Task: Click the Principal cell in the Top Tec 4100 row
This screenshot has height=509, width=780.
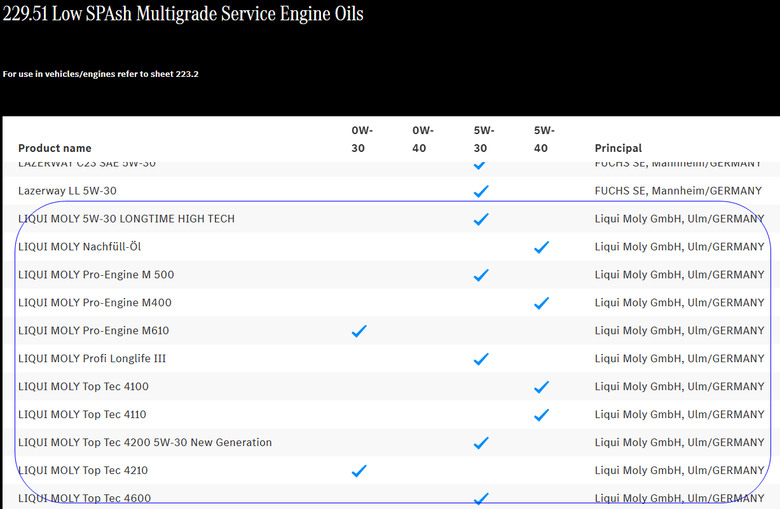Action: (680, 387)
